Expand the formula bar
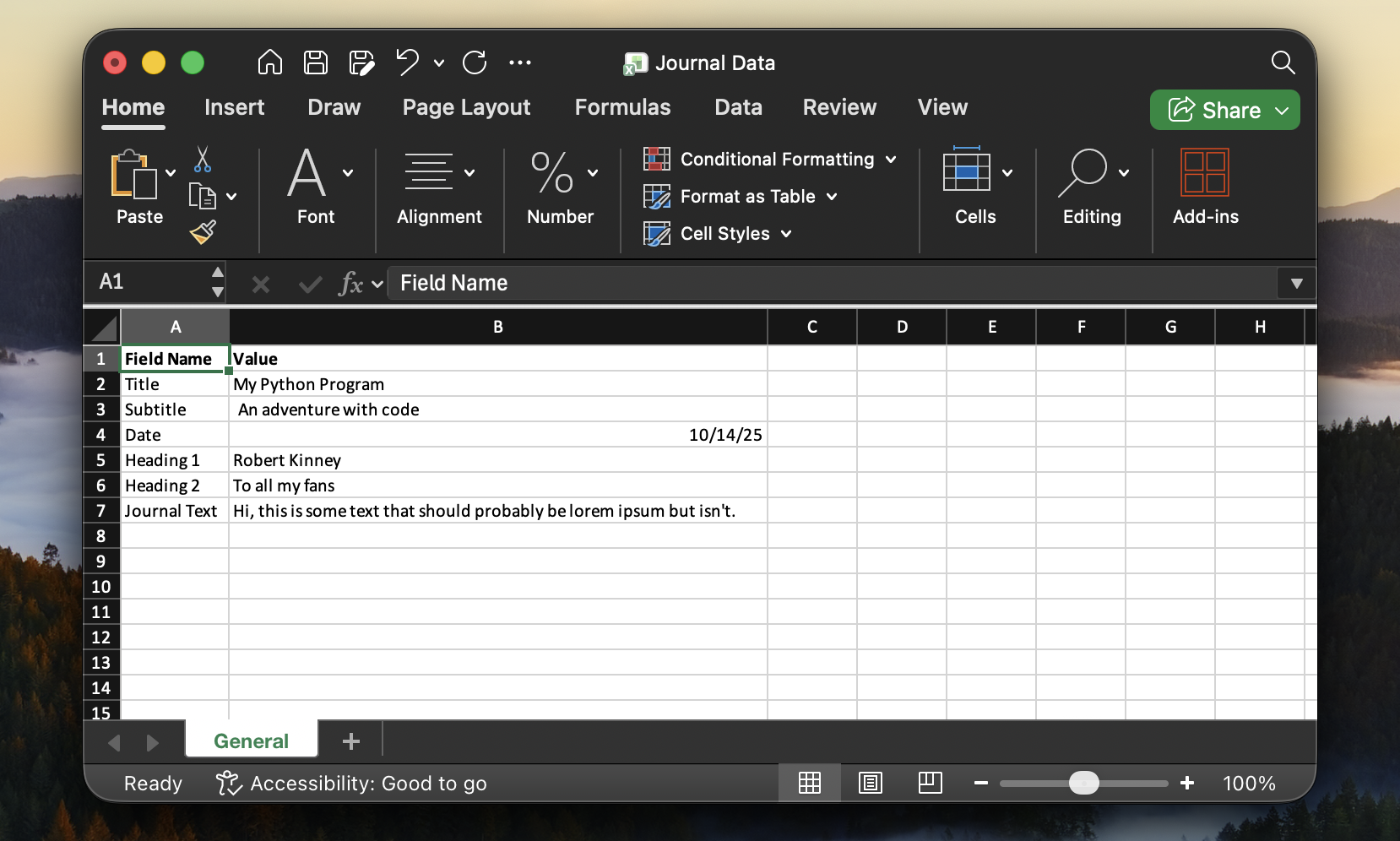Screen dimensions: 1400x841 coord(1297,283)
